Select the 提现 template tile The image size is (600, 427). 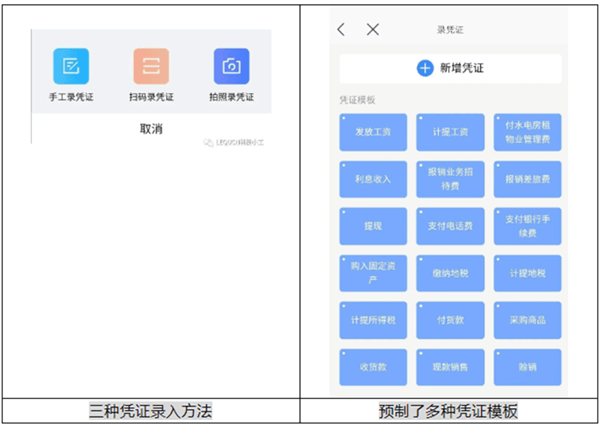point(373,226)
